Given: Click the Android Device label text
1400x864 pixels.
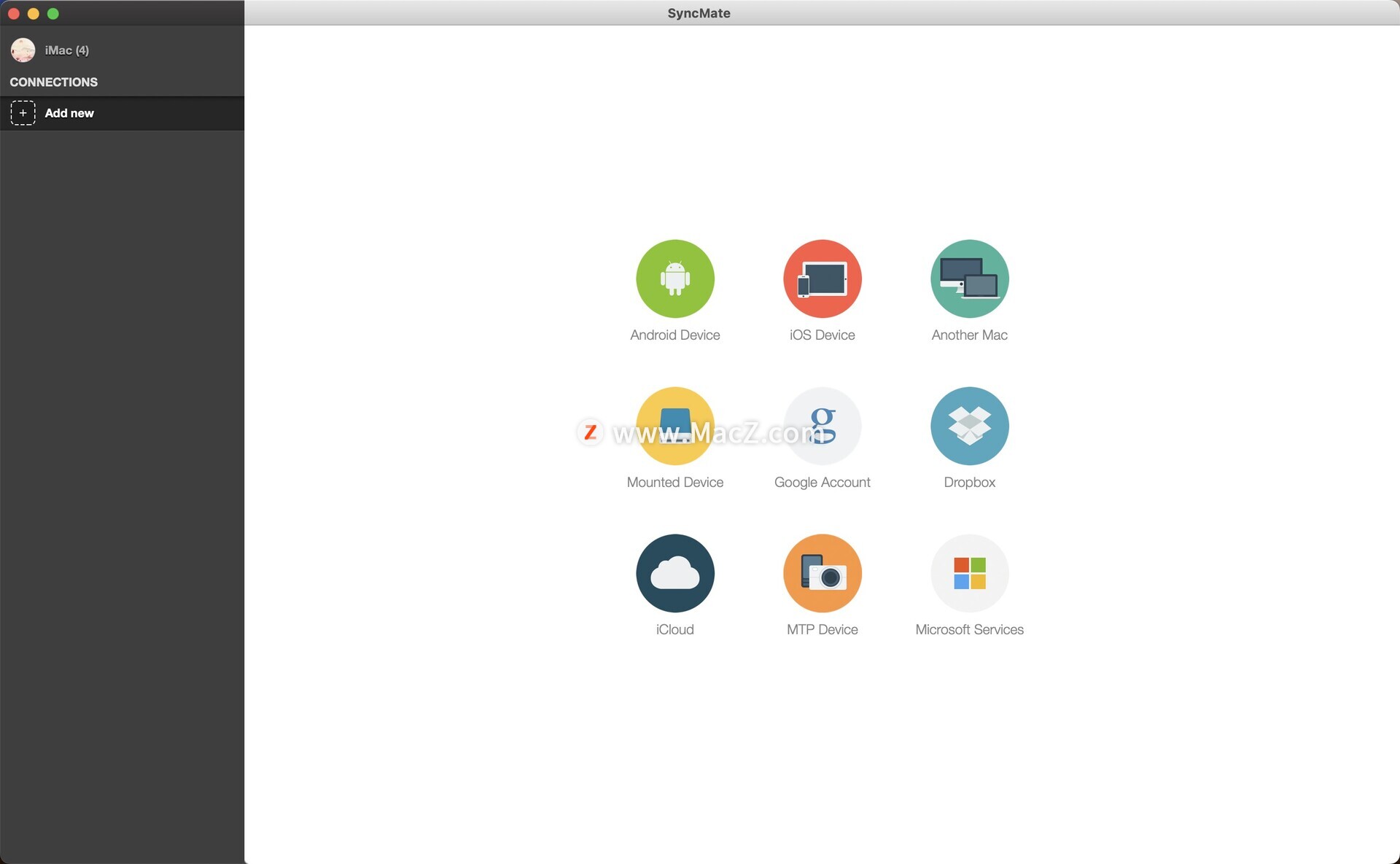Looking at the screenshot, I should (674, 335).
